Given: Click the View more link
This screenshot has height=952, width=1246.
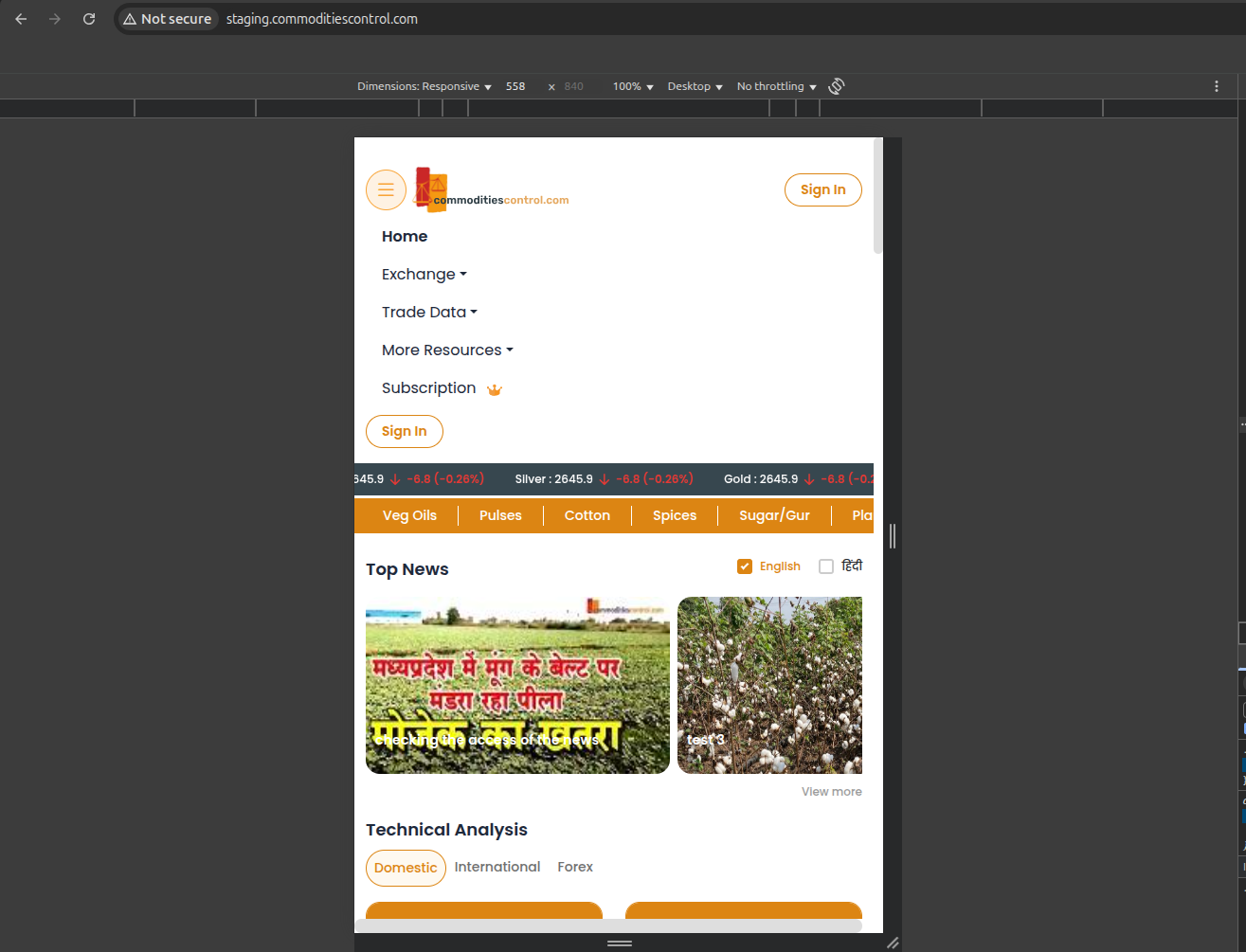Looking at the screenshot, I should click(x=831, y=792).
